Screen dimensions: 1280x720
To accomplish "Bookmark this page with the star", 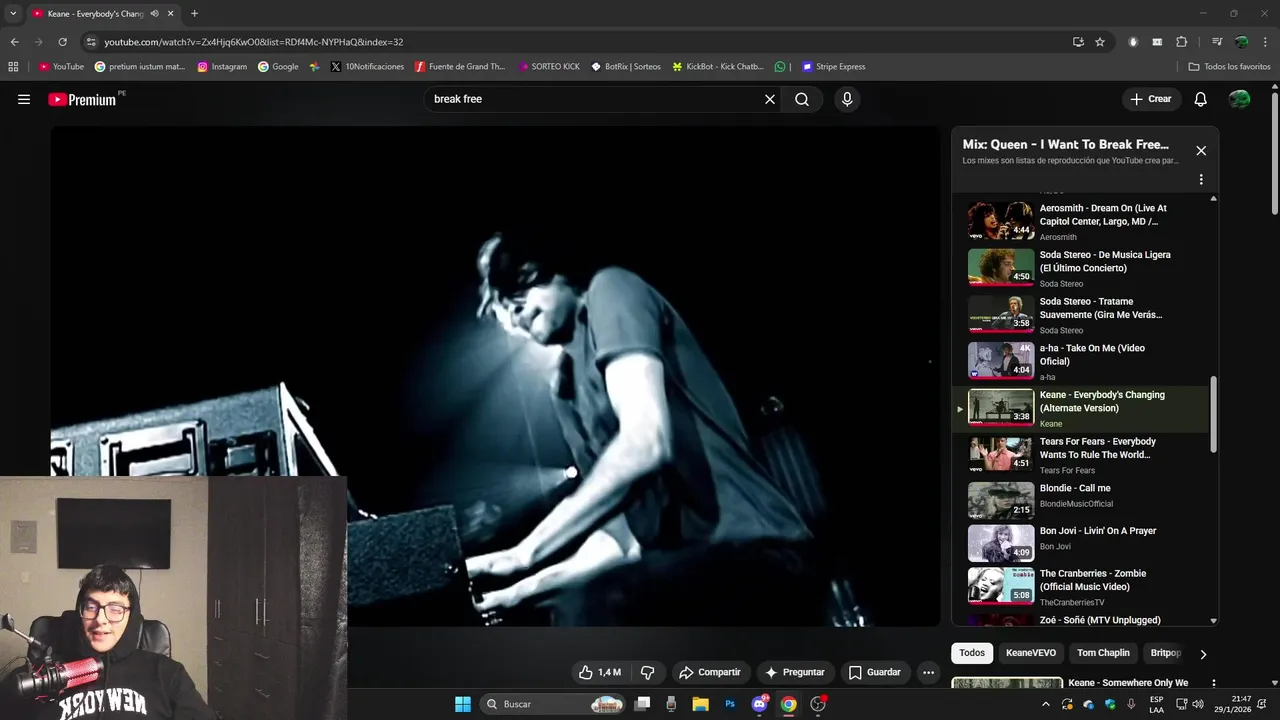I will click(1100, 42).
